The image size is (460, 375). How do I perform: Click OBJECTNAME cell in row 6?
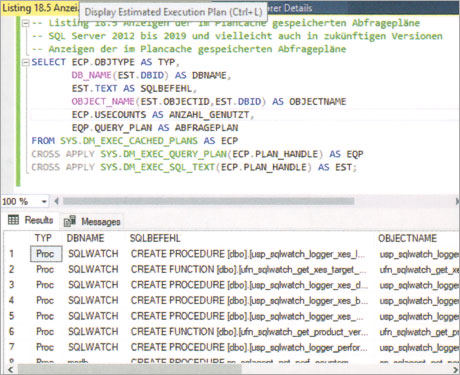(x=418, y=332)
